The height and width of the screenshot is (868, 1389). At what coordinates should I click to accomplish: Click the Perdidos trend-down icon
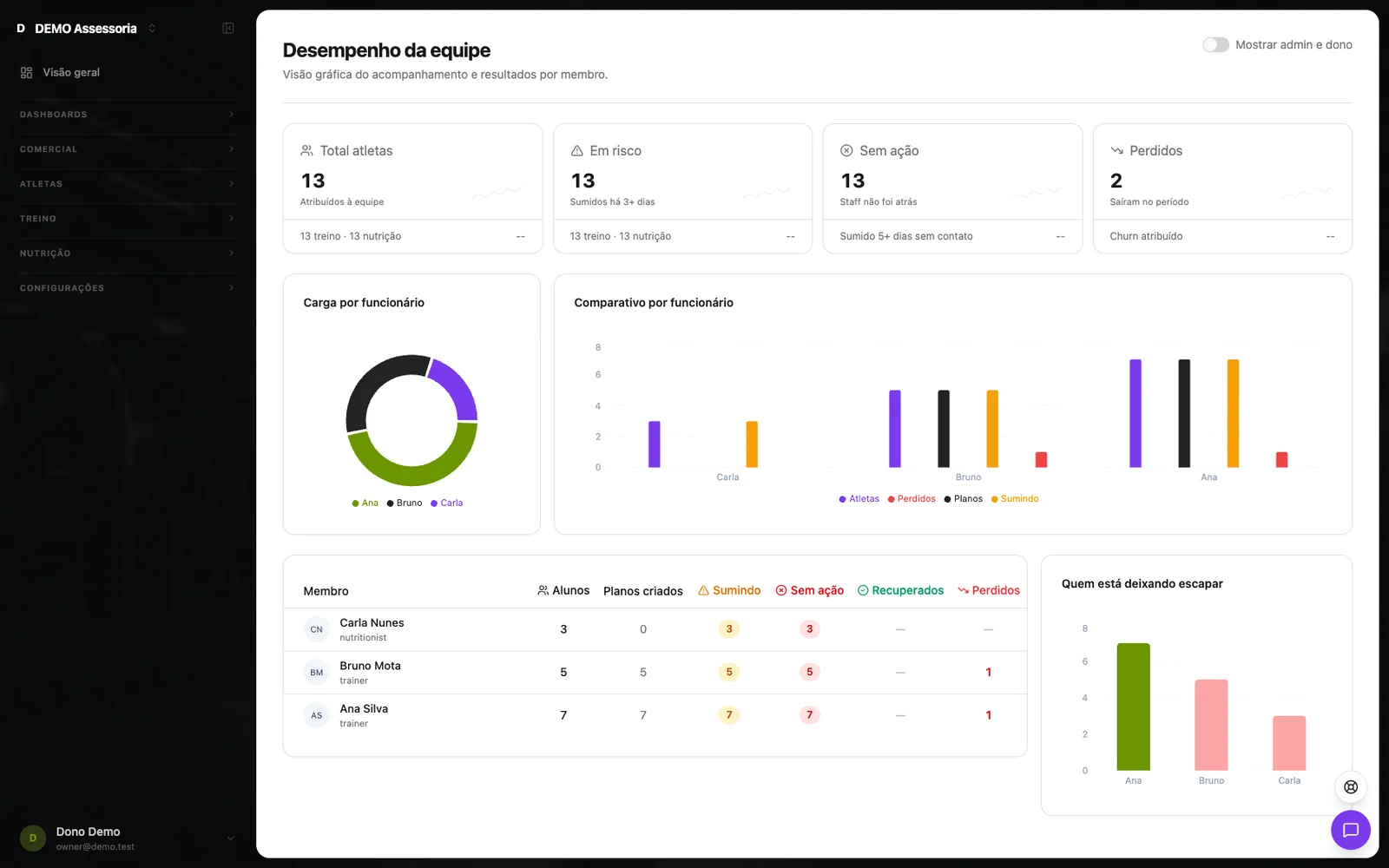[1117, 151]
